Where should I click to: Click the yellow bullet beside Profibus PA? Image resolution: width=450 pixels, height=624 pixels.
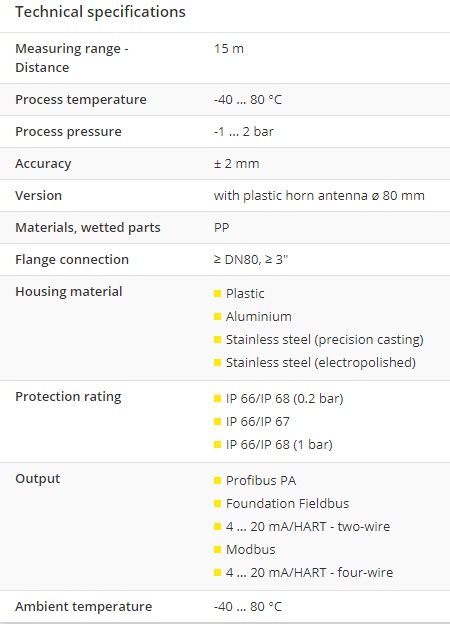pyautogui.click(x=217, y=481)
